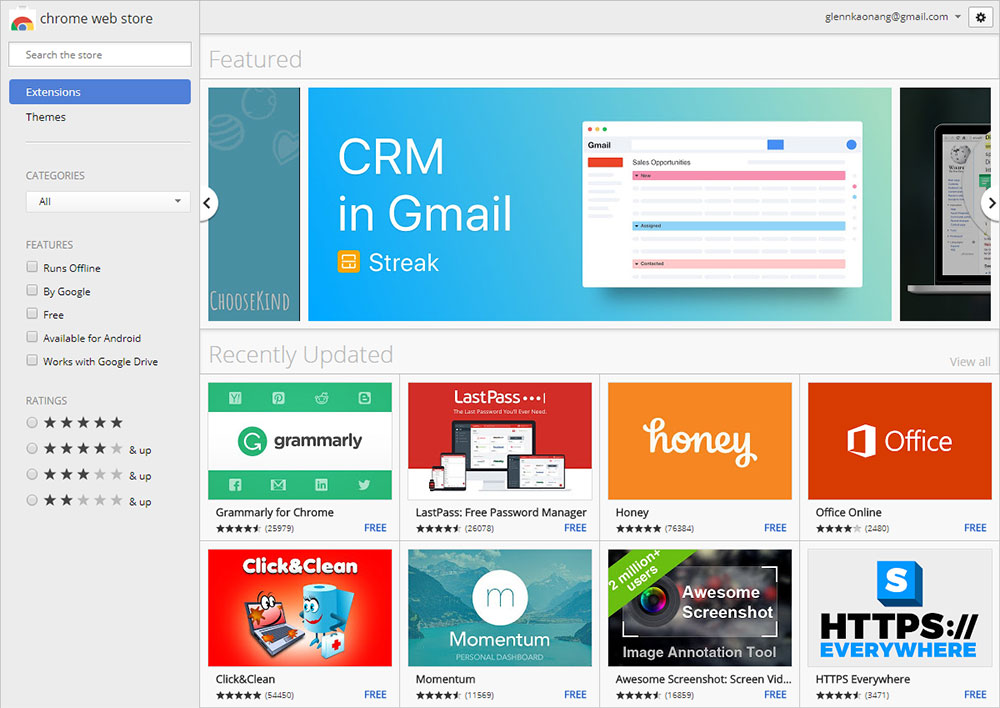Select the 5 stars rating filter
Image resolution: width=1000 pixels, height=708 pixels.
pos(32,422)
